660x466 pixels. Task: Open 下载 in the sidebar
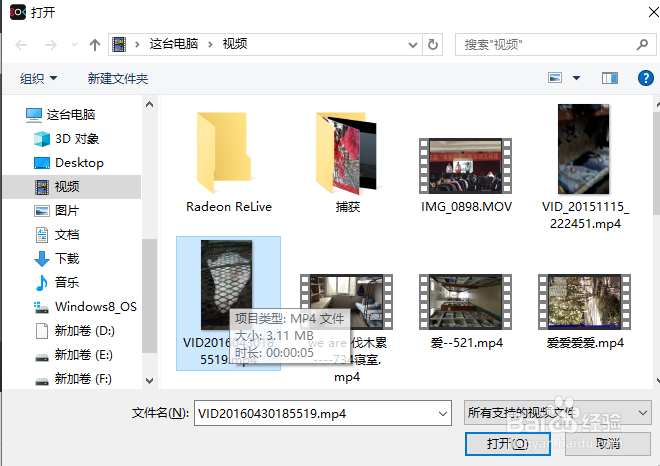(67, 258)
